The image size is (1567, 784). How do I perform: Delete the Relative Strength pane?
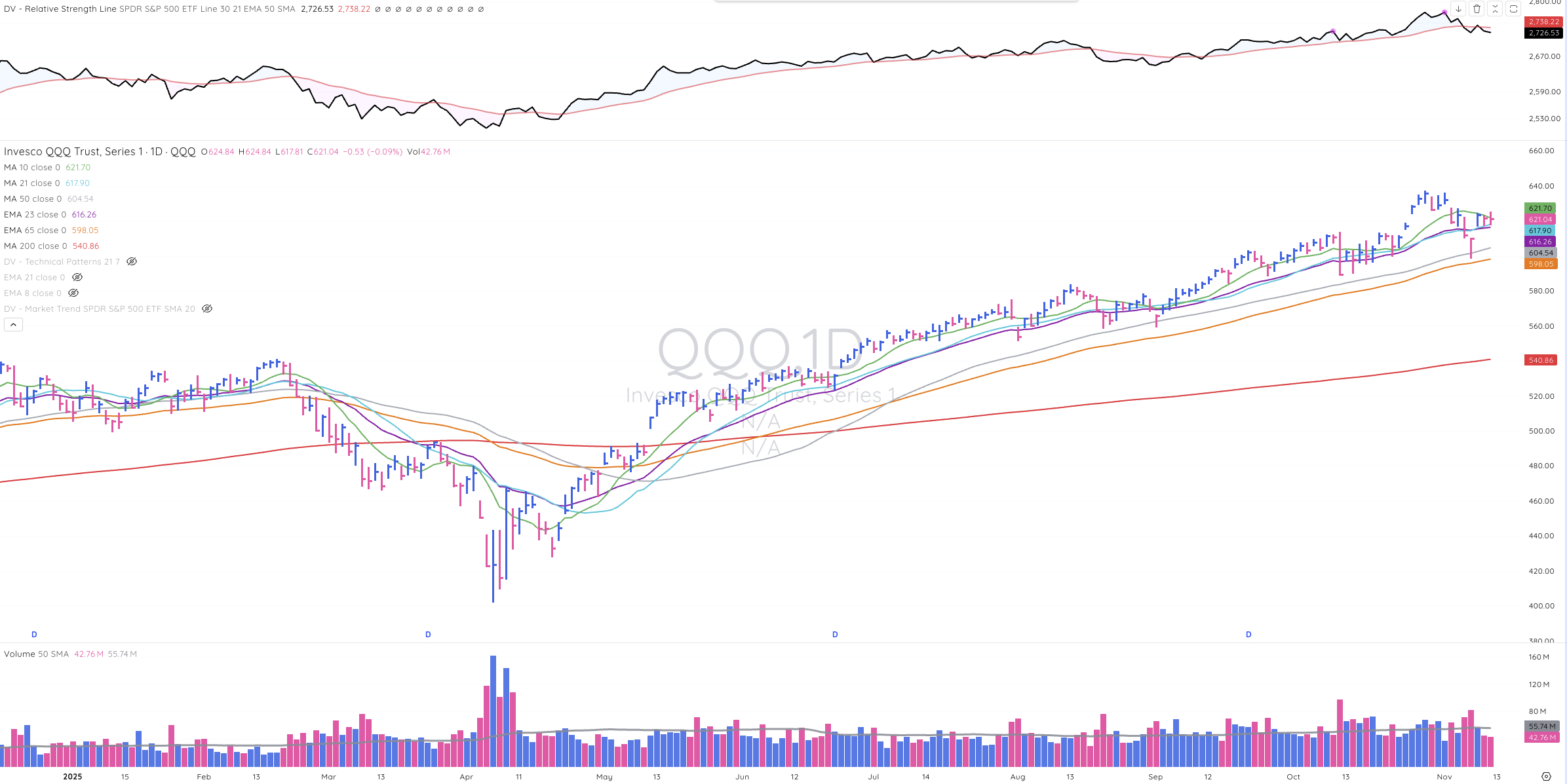1477,9
